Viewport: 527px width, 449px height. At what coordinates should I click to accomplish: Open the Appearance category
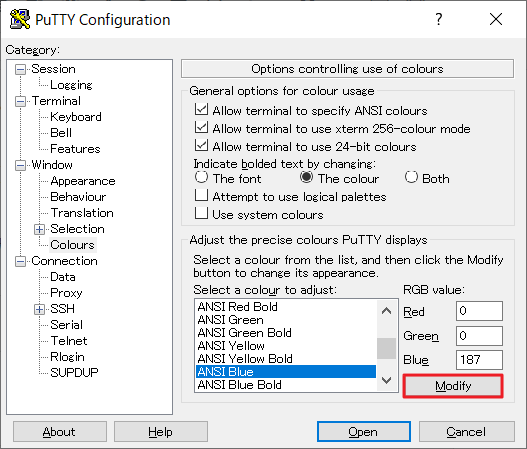tap(83, 181)
